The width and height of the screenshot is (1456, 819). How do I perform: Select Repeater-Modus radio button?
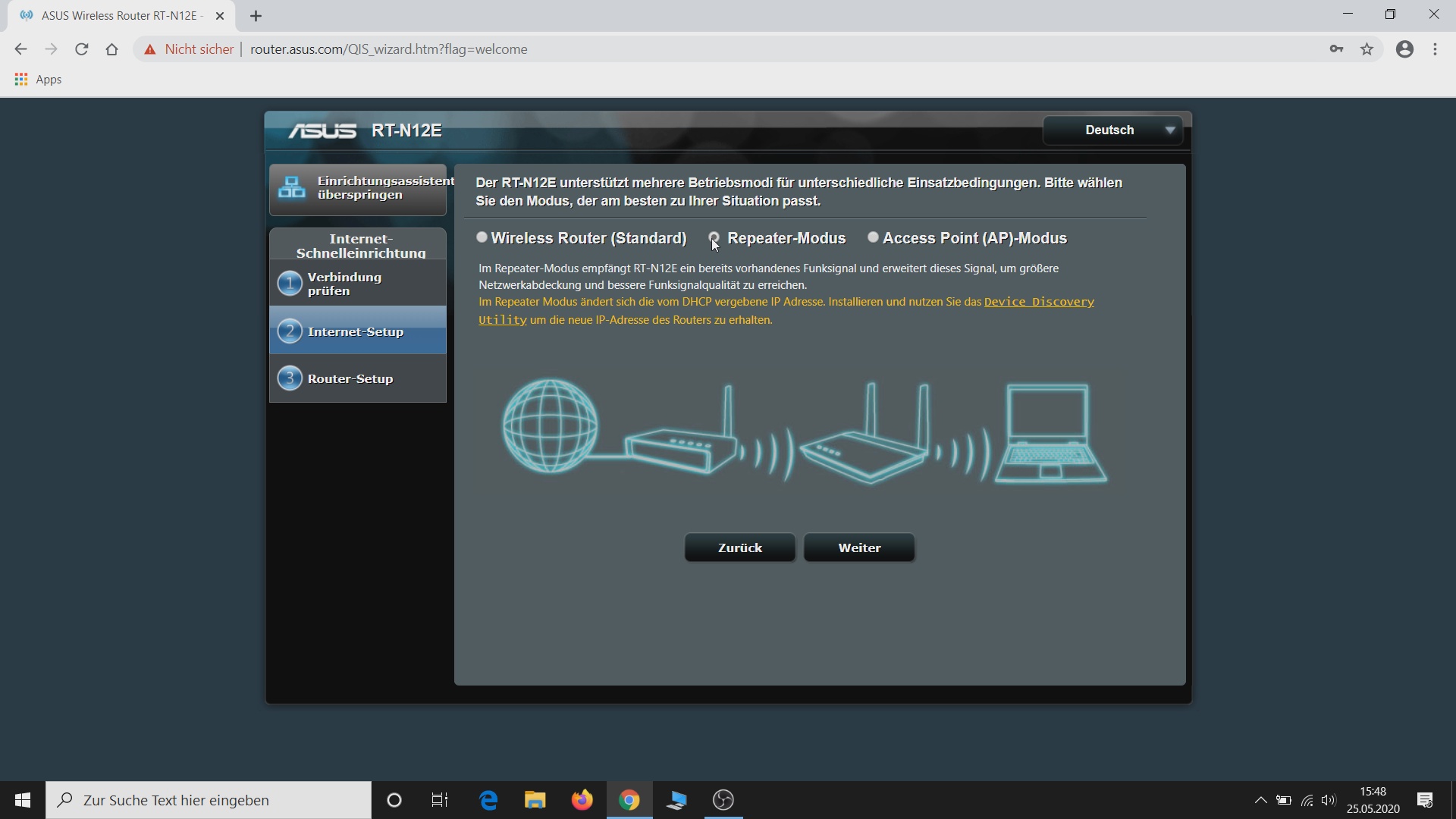click(x=714, y=237)
